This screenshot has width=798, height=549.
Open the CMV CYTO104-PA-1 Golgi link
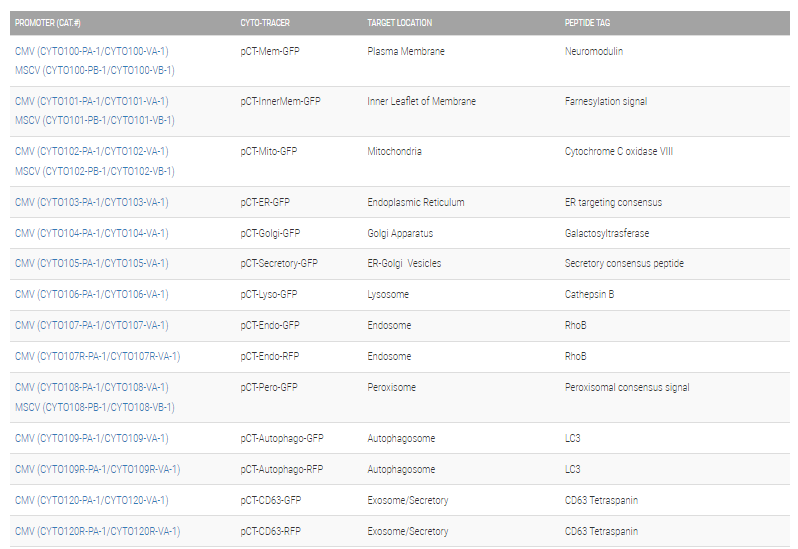tap(92, 233)
